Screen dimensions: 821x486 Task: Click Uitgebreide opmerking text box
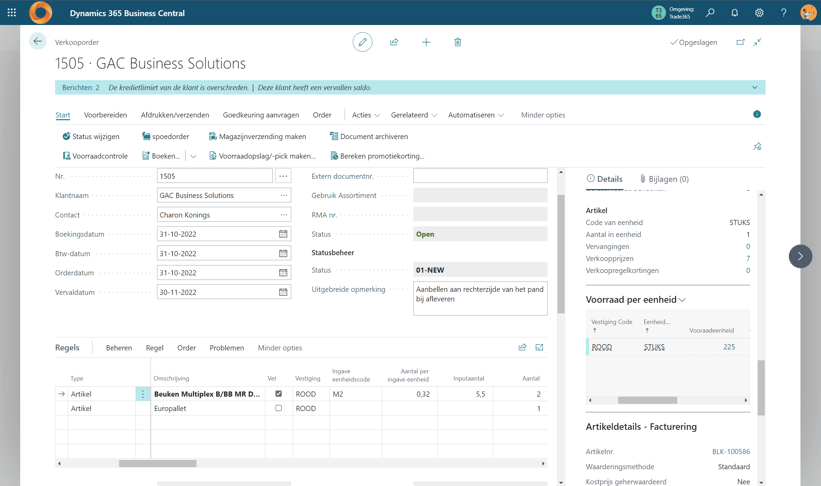click(480, 299)
